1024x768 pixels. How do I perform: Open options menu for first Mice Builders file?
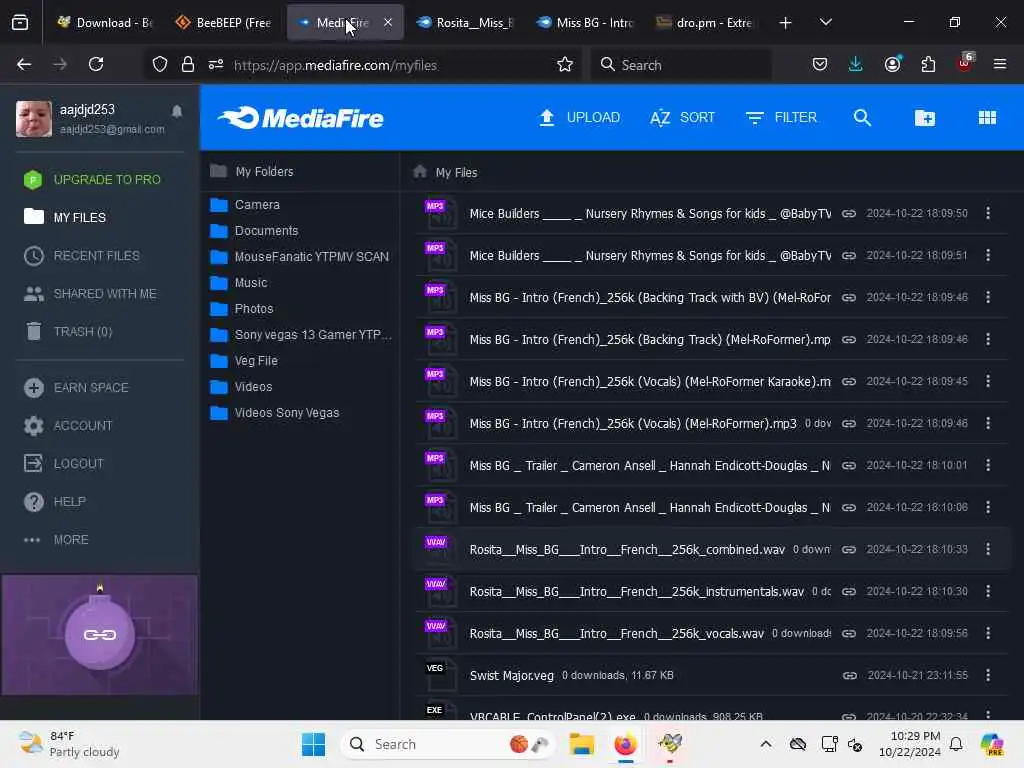pos(988,214)
